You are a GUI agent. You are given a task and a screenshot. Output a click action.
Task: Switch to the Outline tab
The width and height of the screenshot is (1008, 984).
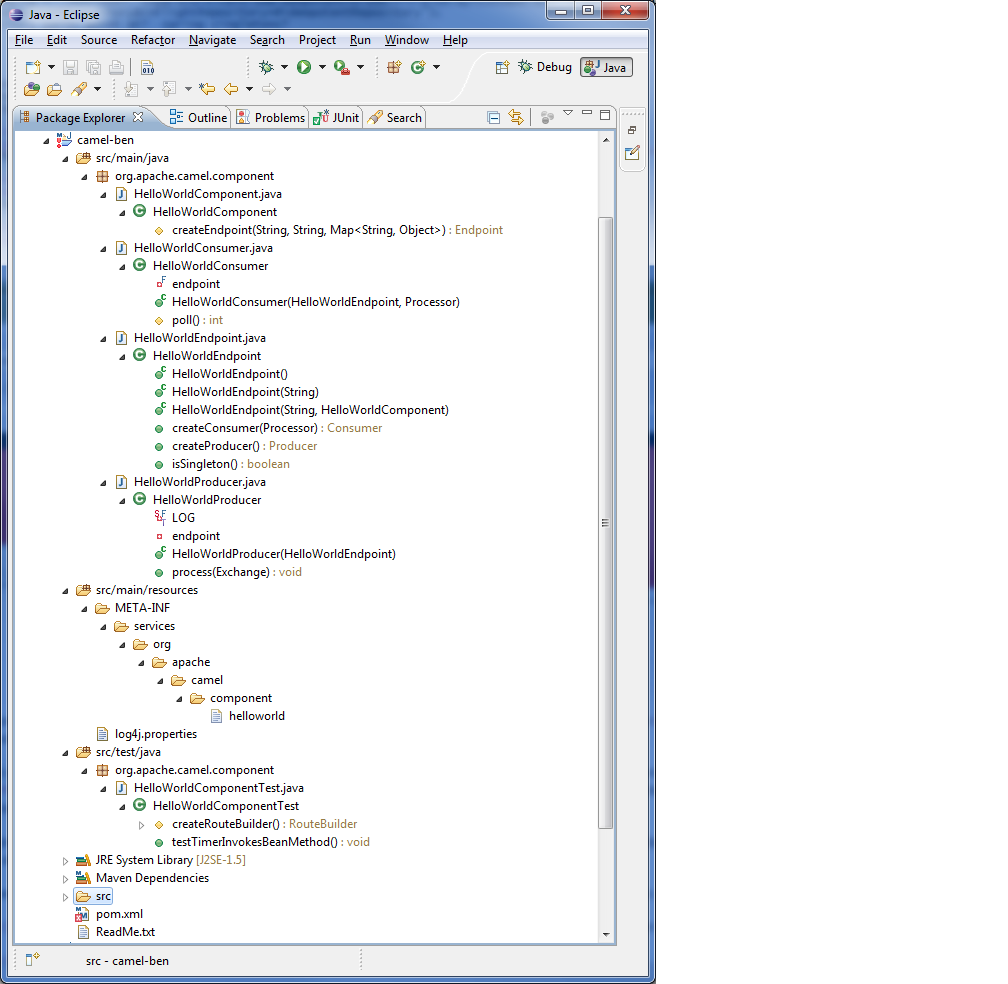click(198, 118)
